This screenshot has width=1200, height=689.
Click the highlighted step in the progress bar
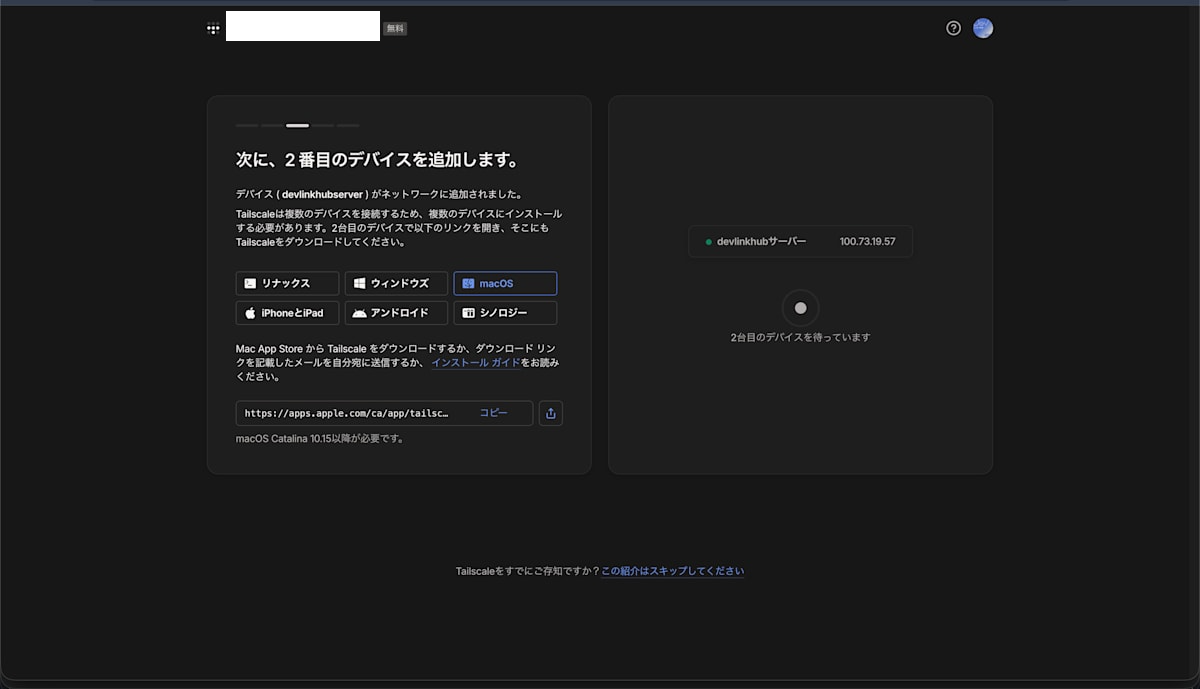(x=296, y=125)
